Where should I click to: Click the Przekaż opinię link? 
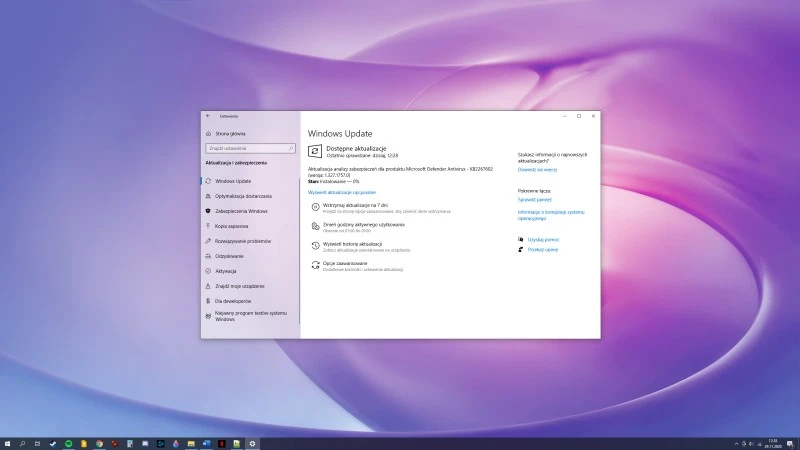point(543,250)
